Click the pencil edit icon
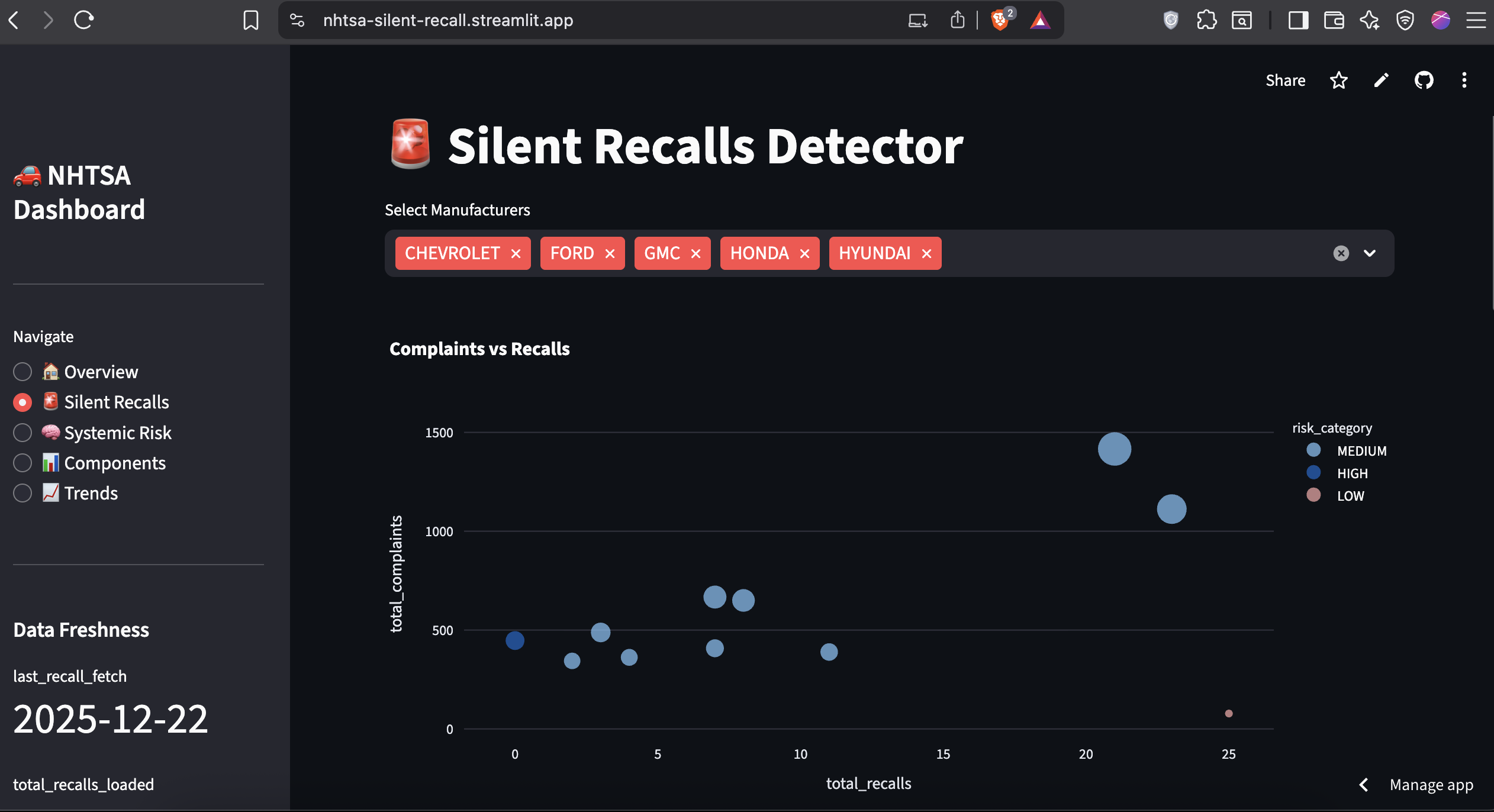The image size is (1494, 812). (1380, 80)
